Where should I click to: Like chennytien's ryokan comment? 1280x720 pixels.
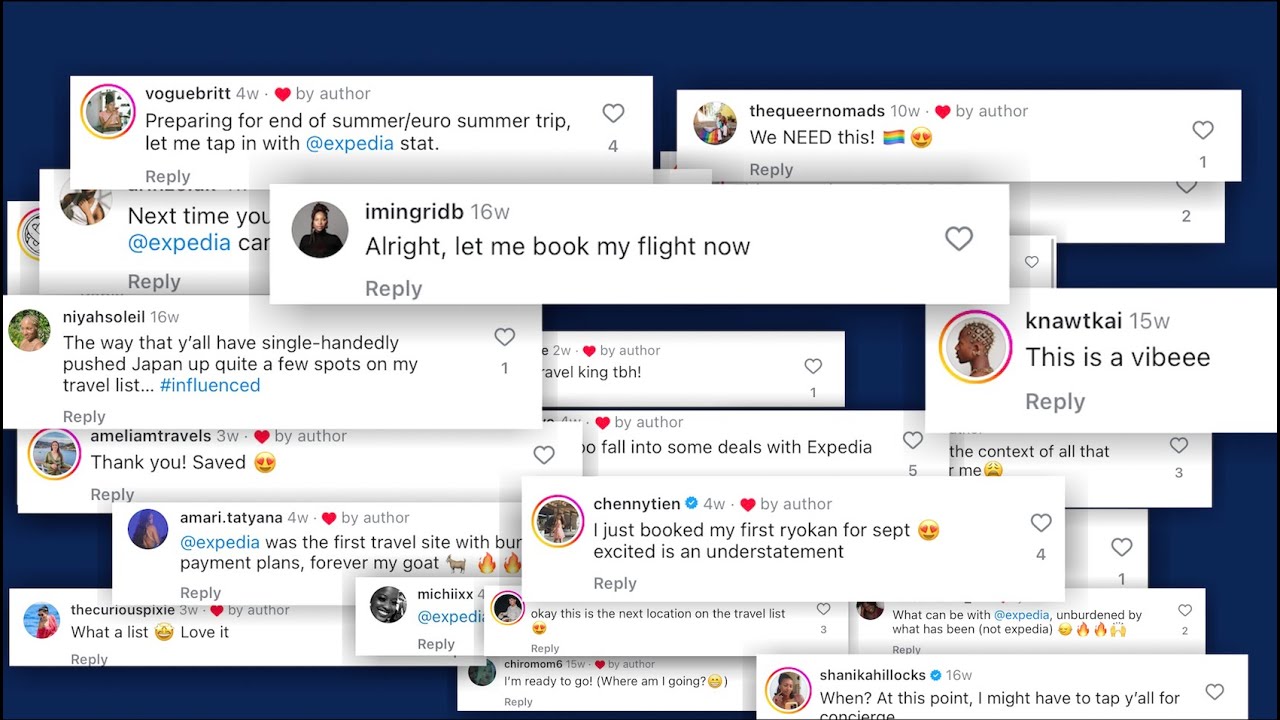[x=1041, y=523]
